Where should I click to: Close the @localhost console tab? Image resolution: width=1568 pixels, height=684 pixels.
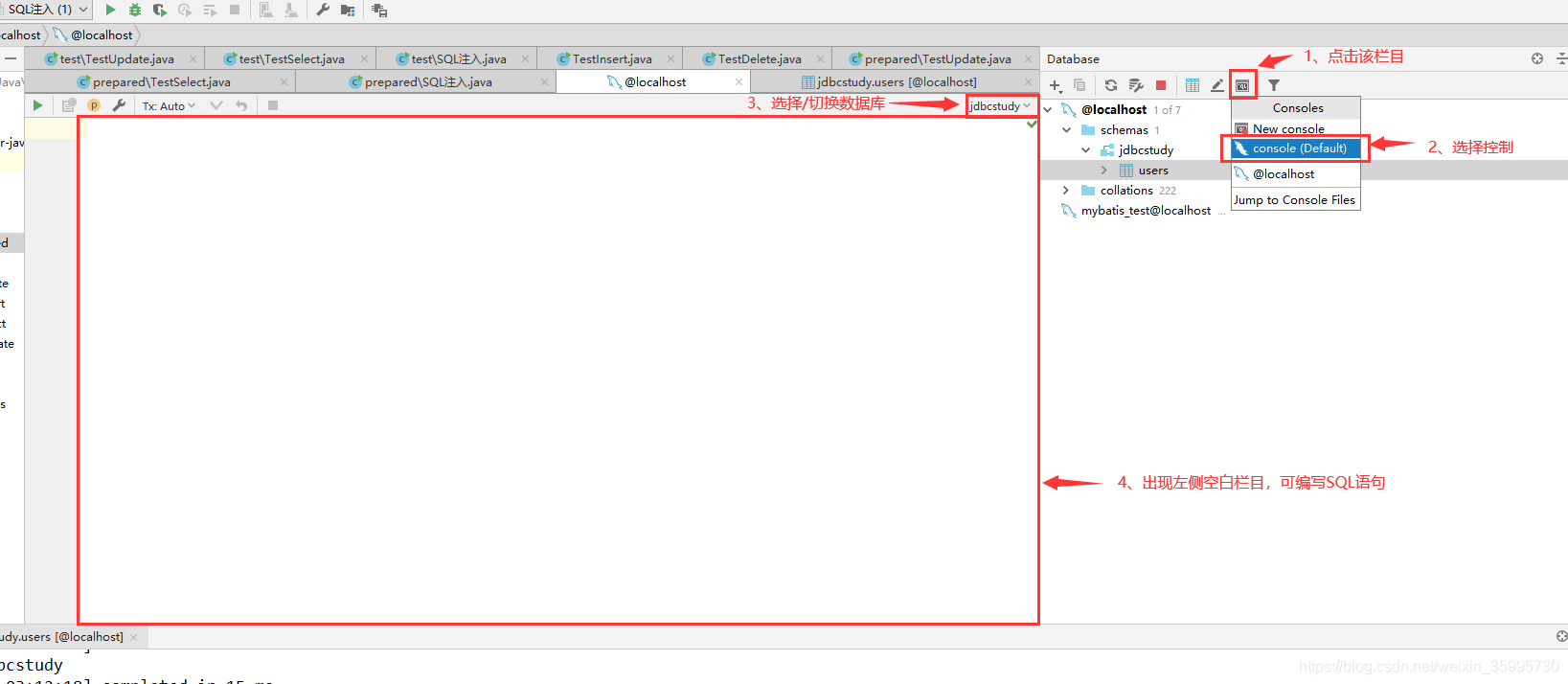[739, 81]
